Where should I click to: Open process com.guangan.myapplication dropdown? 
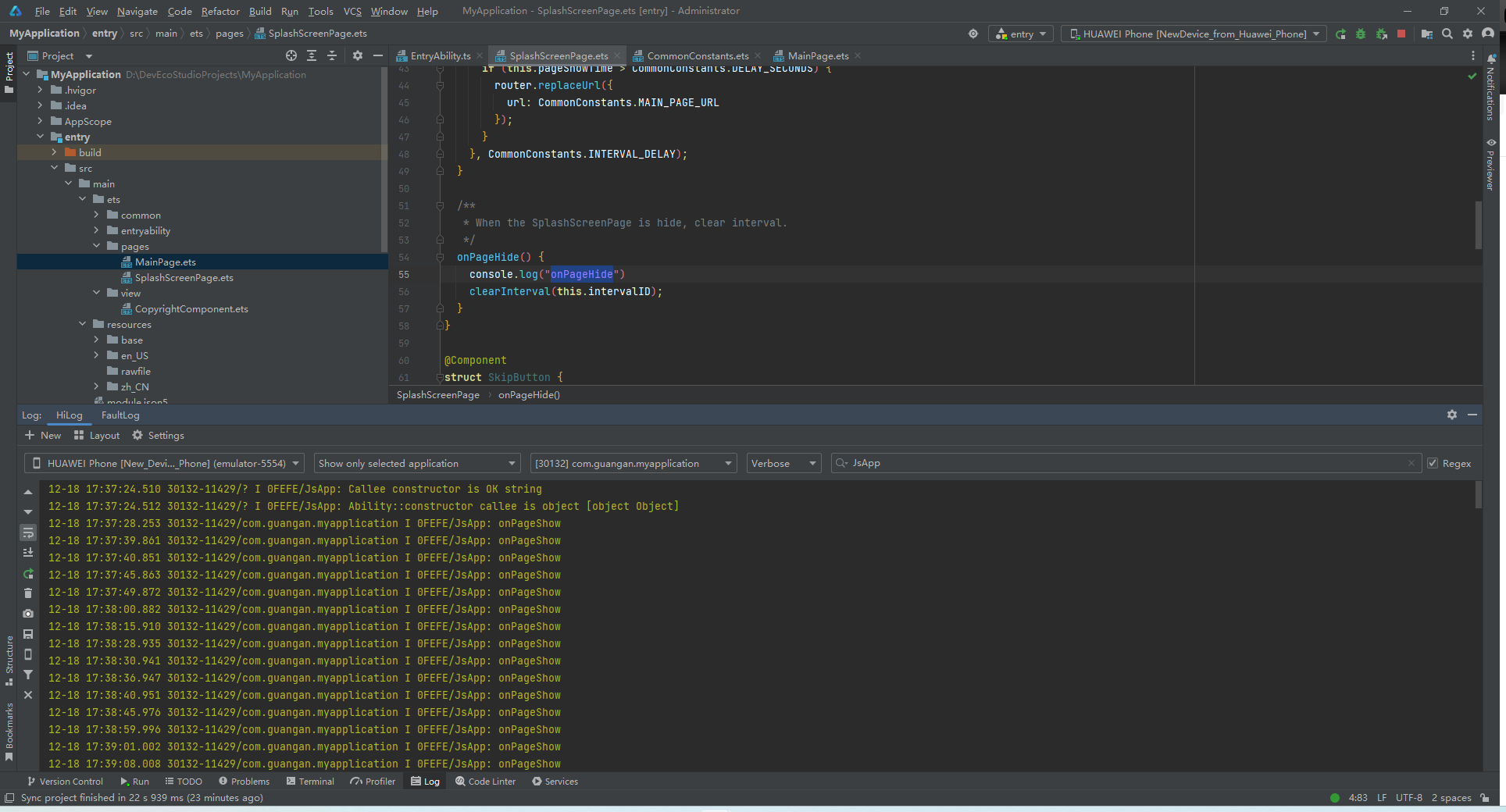[633, 463]
